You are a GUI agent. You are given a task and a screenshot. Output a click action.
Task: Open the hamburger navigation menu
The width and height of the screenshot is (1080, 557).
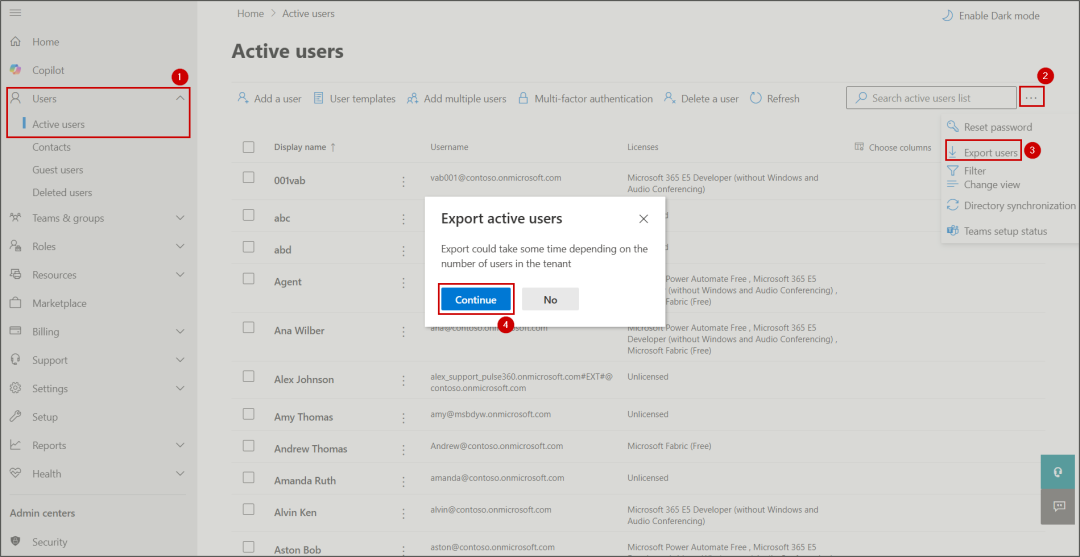[15, 13]
